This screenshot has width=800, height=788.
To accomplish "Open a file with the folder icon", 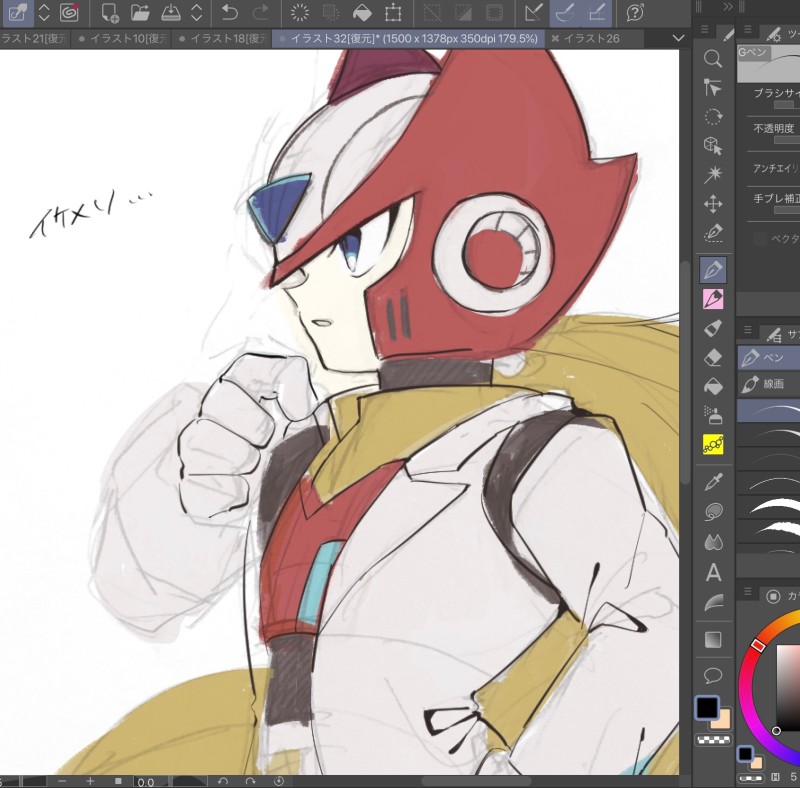I will pyautogui.click(x=140, y=13).
